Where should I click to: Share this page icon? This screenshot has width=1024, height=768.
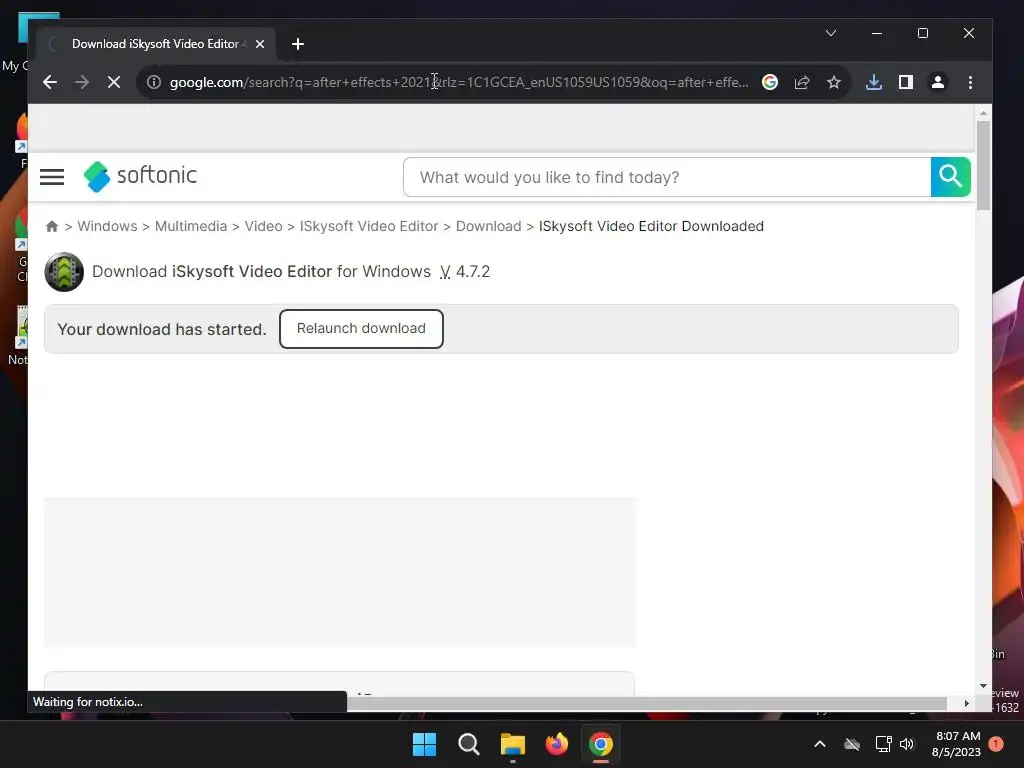pyautogui.click(x=802, y=82)
